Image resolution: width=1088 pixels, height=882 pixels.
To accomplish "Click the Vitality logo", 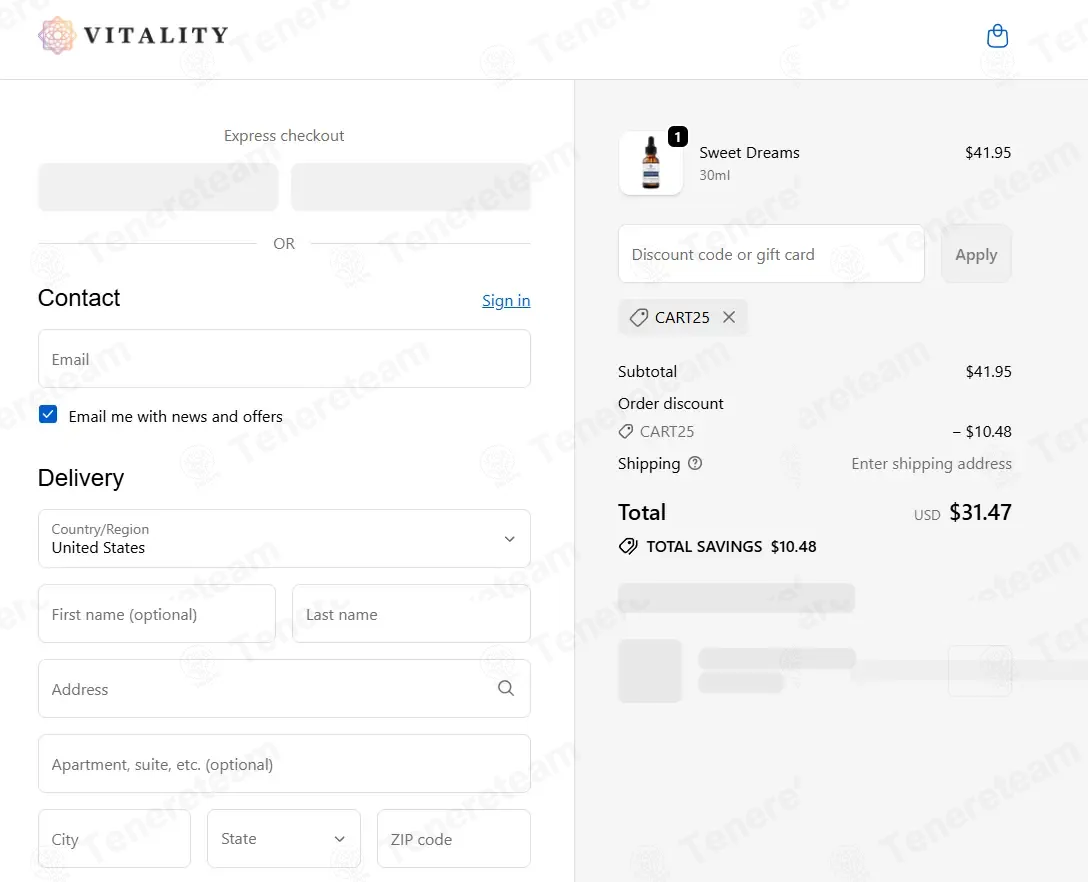I will point(133,35).
